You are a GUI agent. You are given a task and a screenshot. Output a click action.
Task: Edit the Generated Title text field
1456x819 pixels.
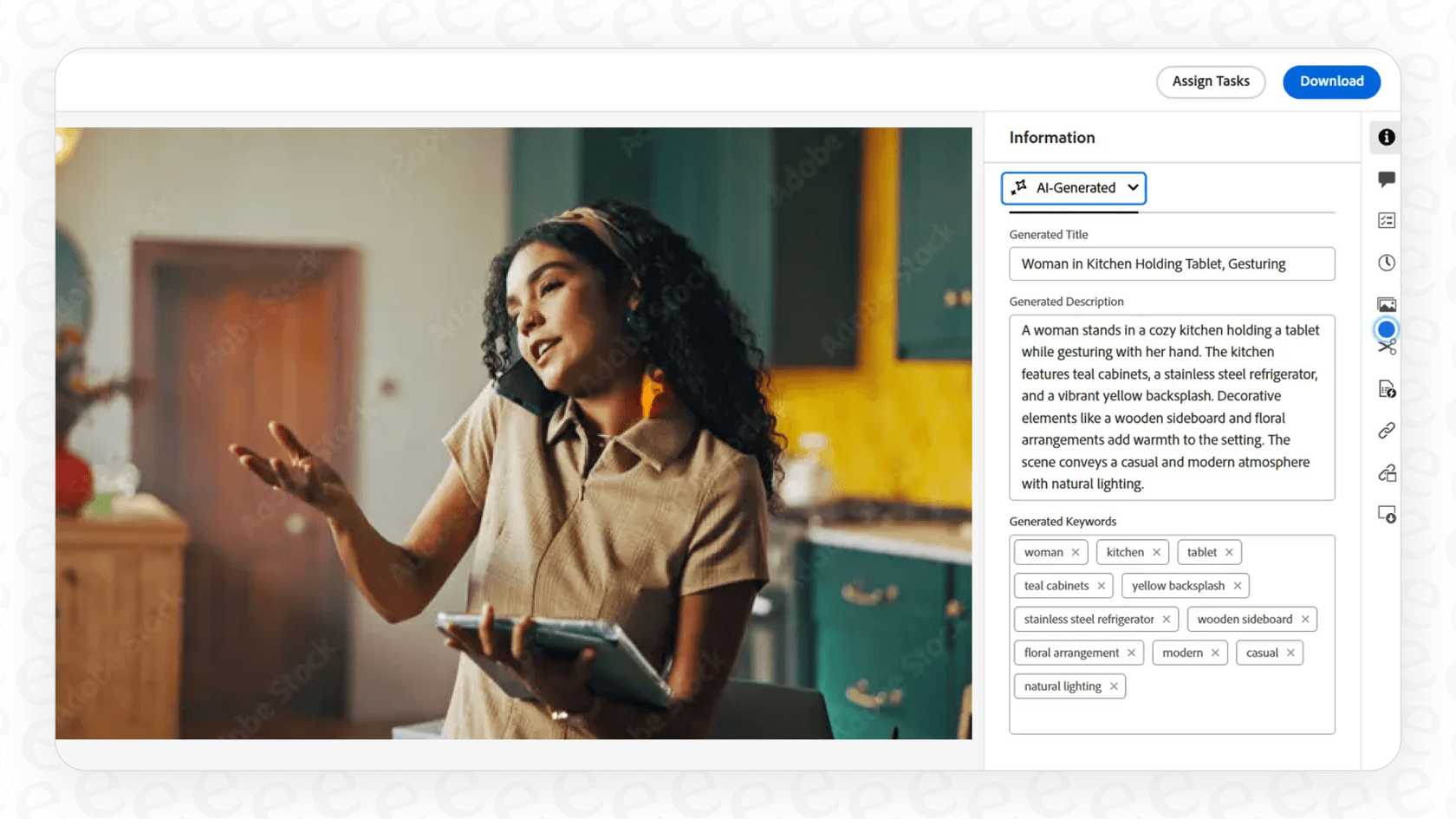1172,263
